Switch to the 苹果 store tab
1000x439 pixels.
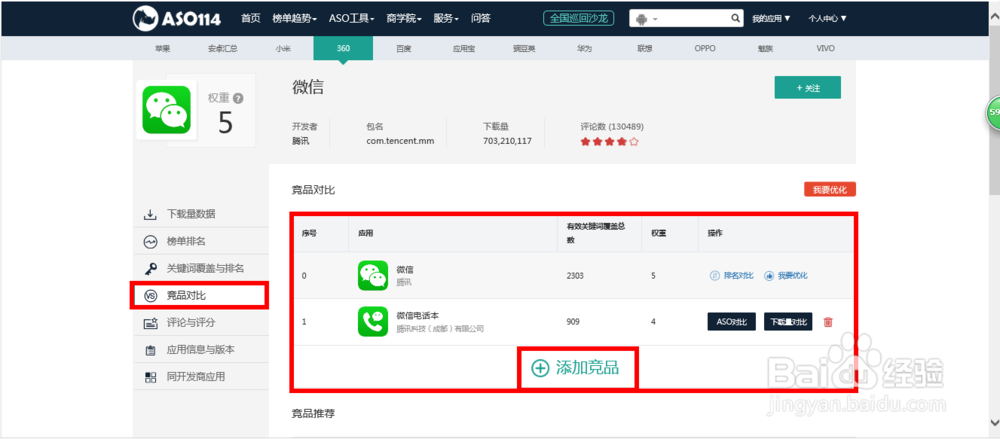pyautogui.click(x=163, y=48)
